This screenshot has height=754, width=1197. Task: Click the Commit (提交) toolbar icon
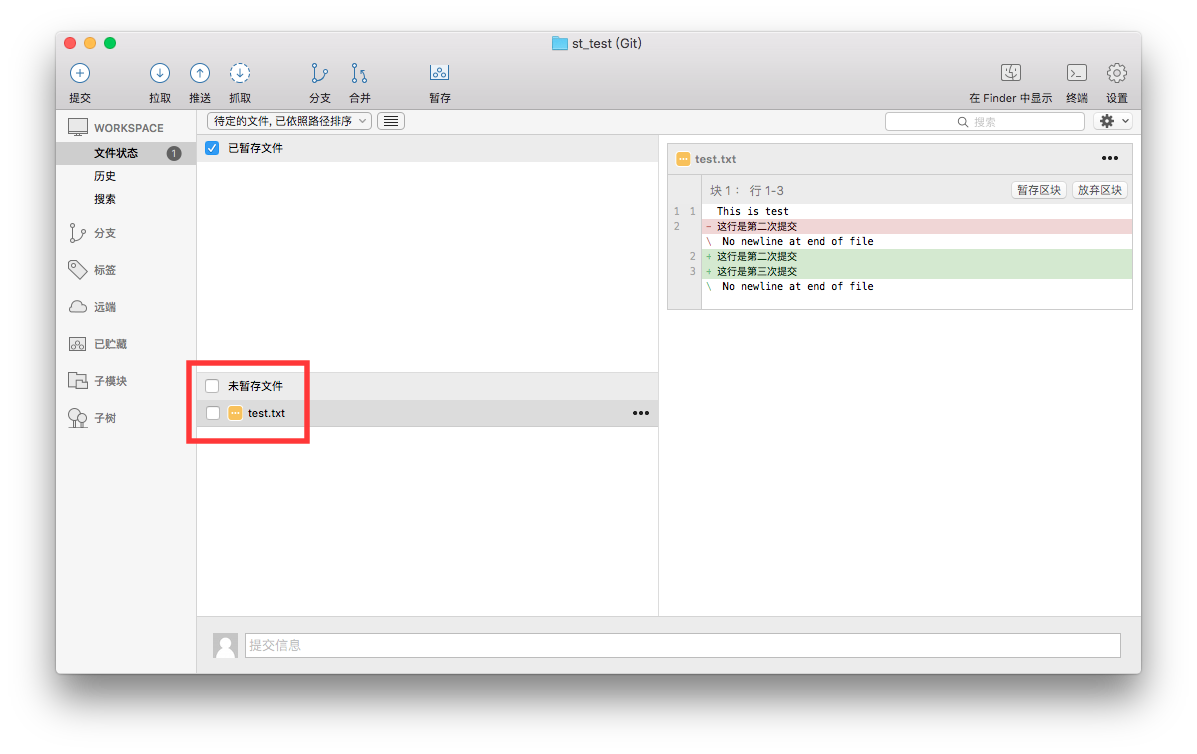click(80, 73)
